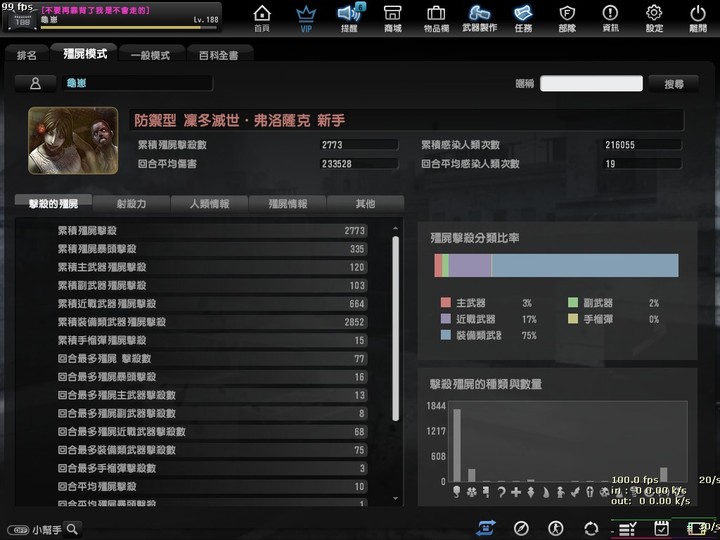
Task: Click the 搜尋 search button
Action: [x=674, y=84]
